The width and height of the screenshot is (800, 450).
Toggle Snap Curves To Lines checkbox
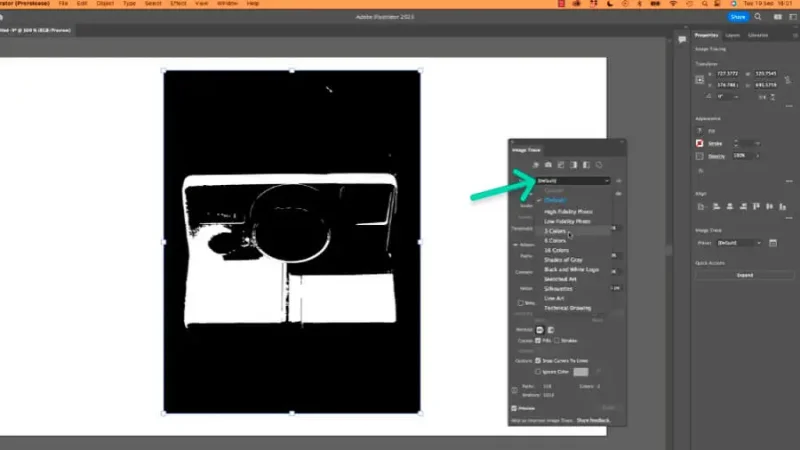click(x=538, y=360)
